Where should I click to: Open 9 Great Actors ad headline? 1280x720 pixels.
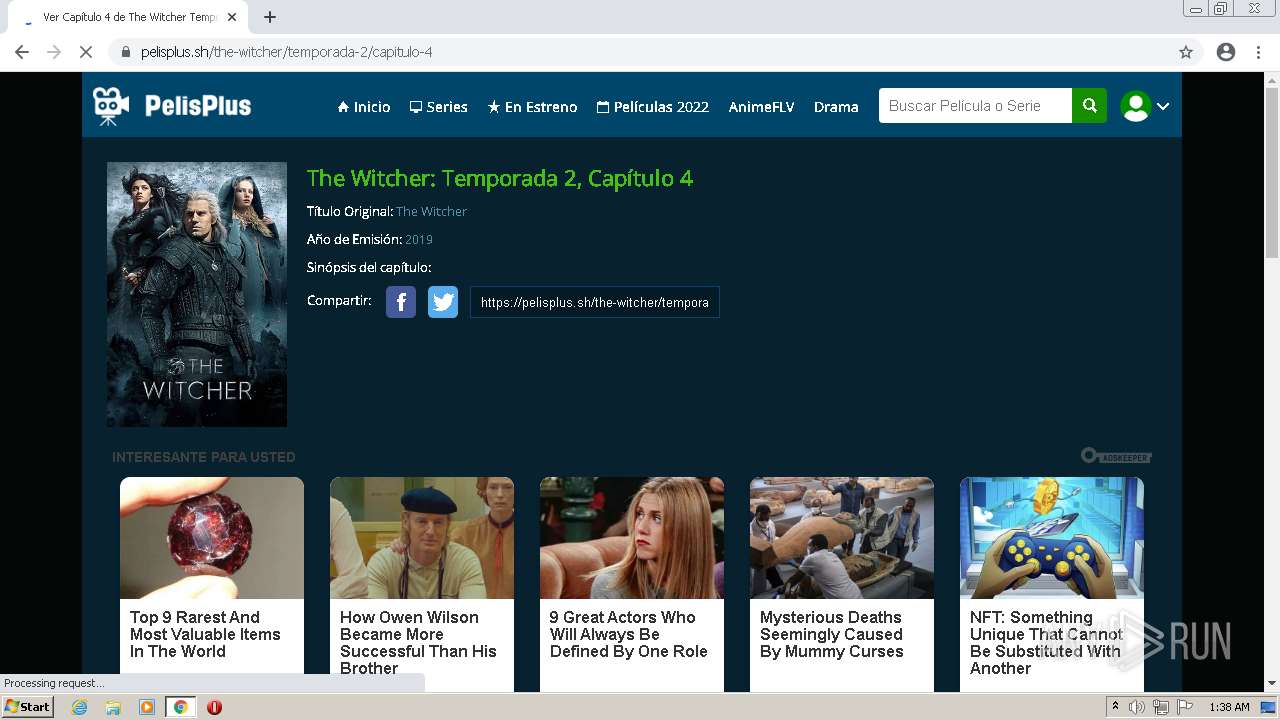pyautogui.click(x=628, y=634)
